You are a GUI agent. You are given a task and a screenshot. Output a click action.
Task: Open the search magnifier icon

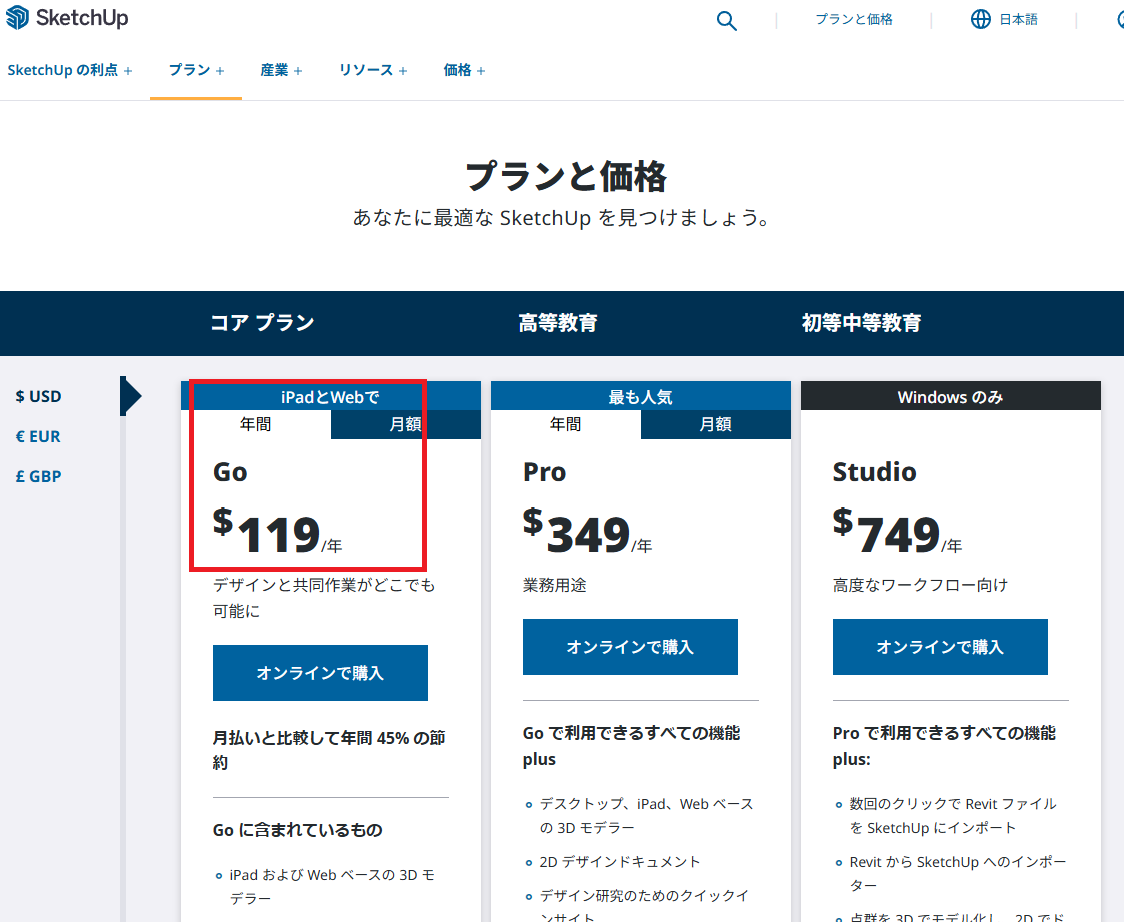point(726,20)
